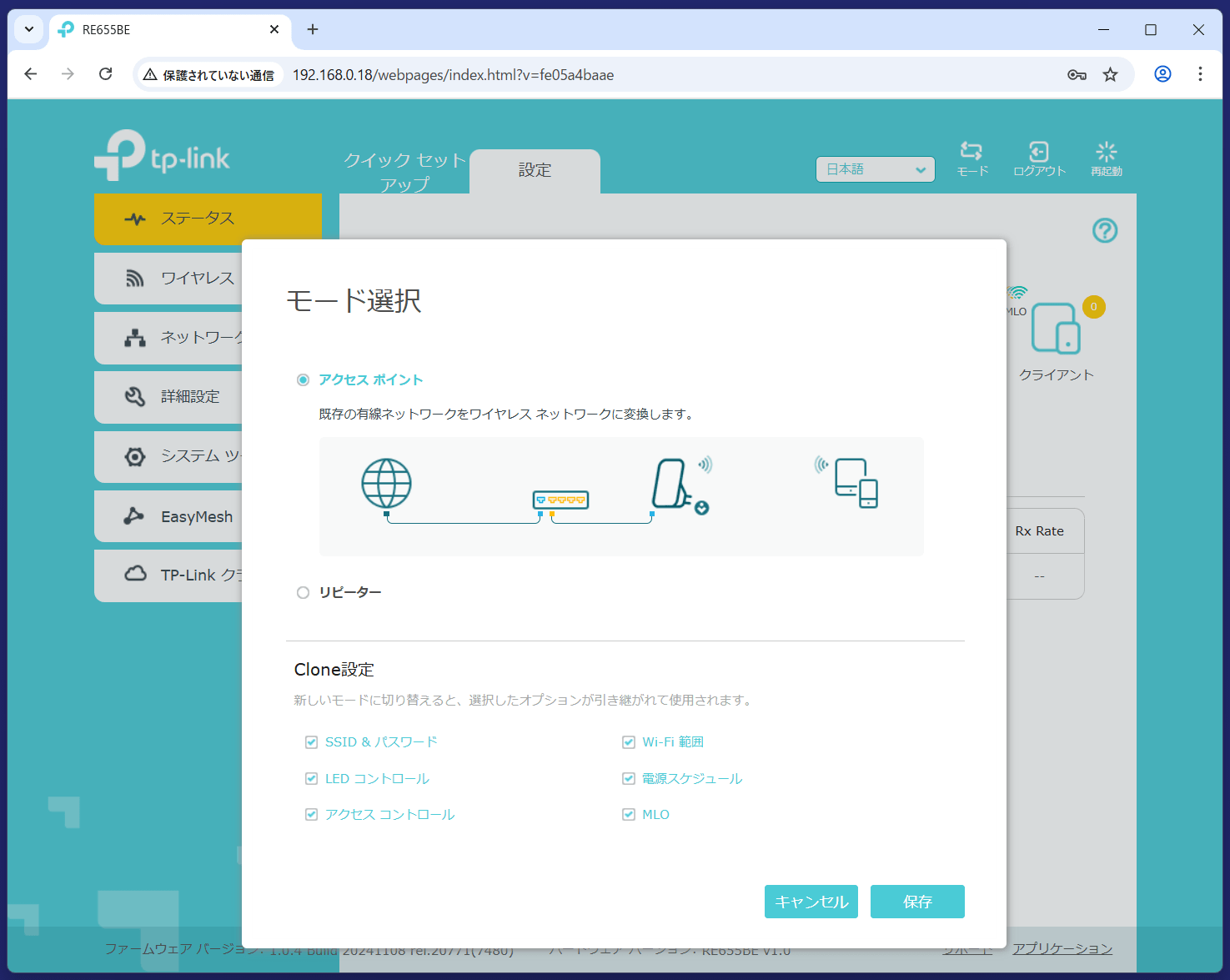Click the Logout icon in header
The width and height of the screenshot is (1230, 980).
(1039, 152)
